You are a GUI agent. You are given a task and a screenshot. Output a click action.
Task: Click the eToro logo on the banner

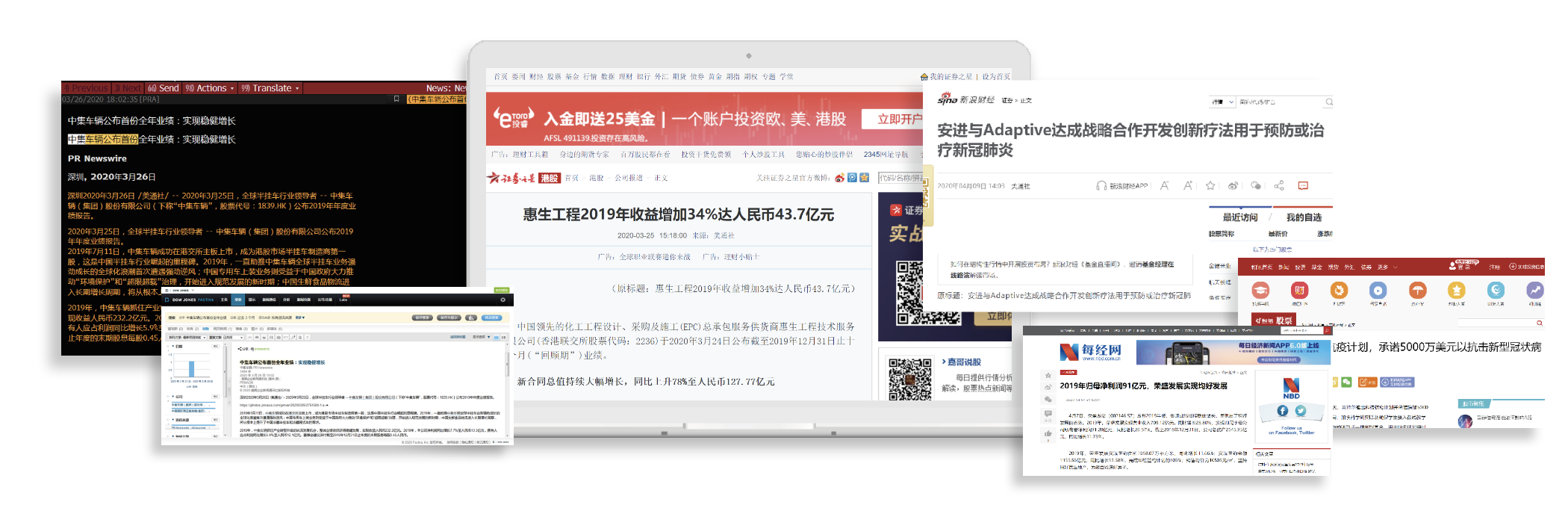pyautogui.click(x=512, y=119)
